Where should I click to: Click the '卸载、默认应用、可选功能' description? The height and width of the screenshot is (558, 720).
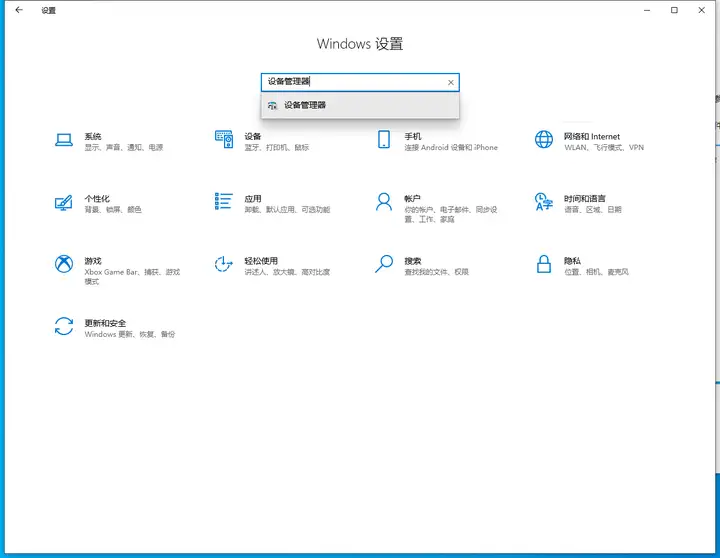(x=287, y=210)
